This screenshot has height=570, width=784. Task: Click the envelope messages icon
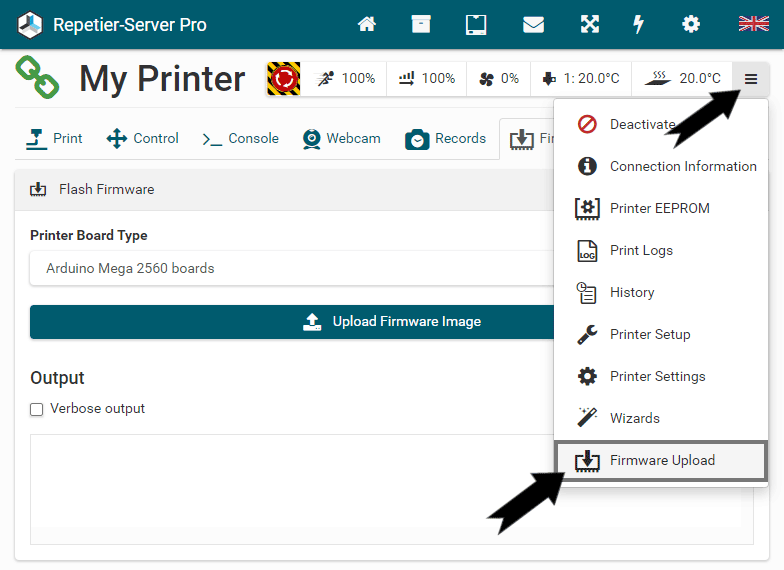click(533, 24)
